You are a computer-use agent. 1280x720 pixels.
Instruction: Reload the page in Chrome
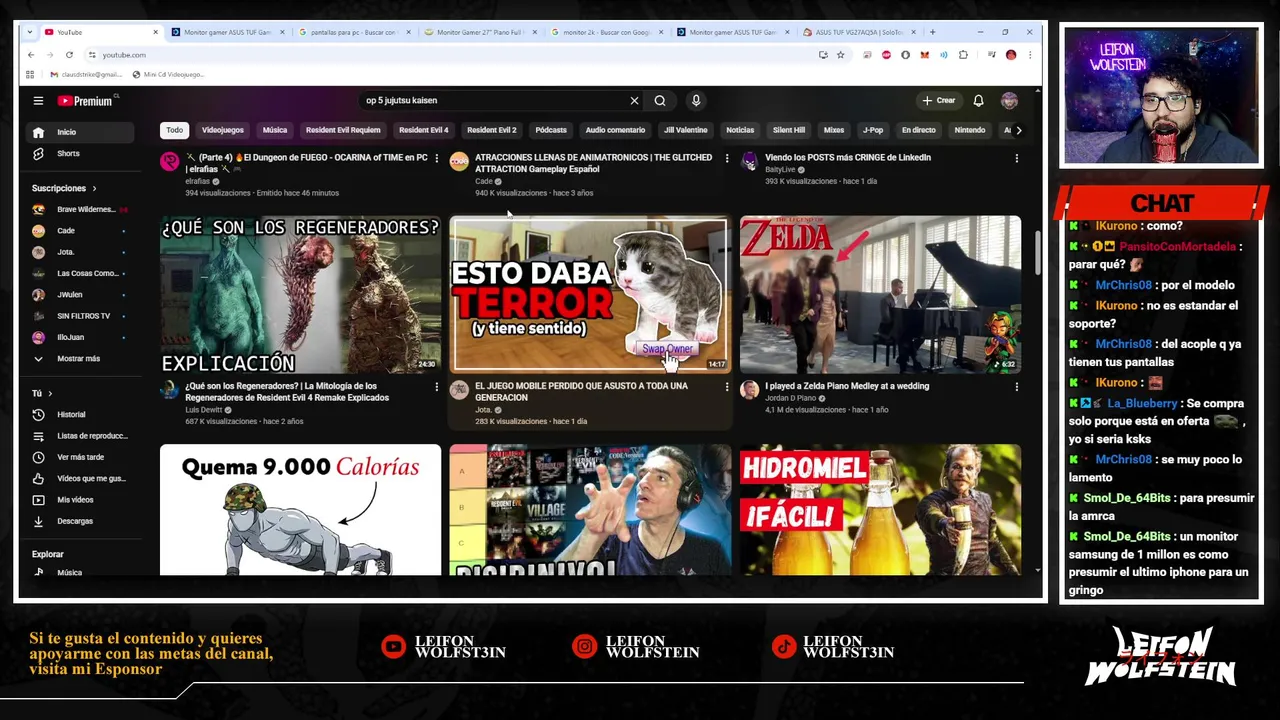[68, 55]
